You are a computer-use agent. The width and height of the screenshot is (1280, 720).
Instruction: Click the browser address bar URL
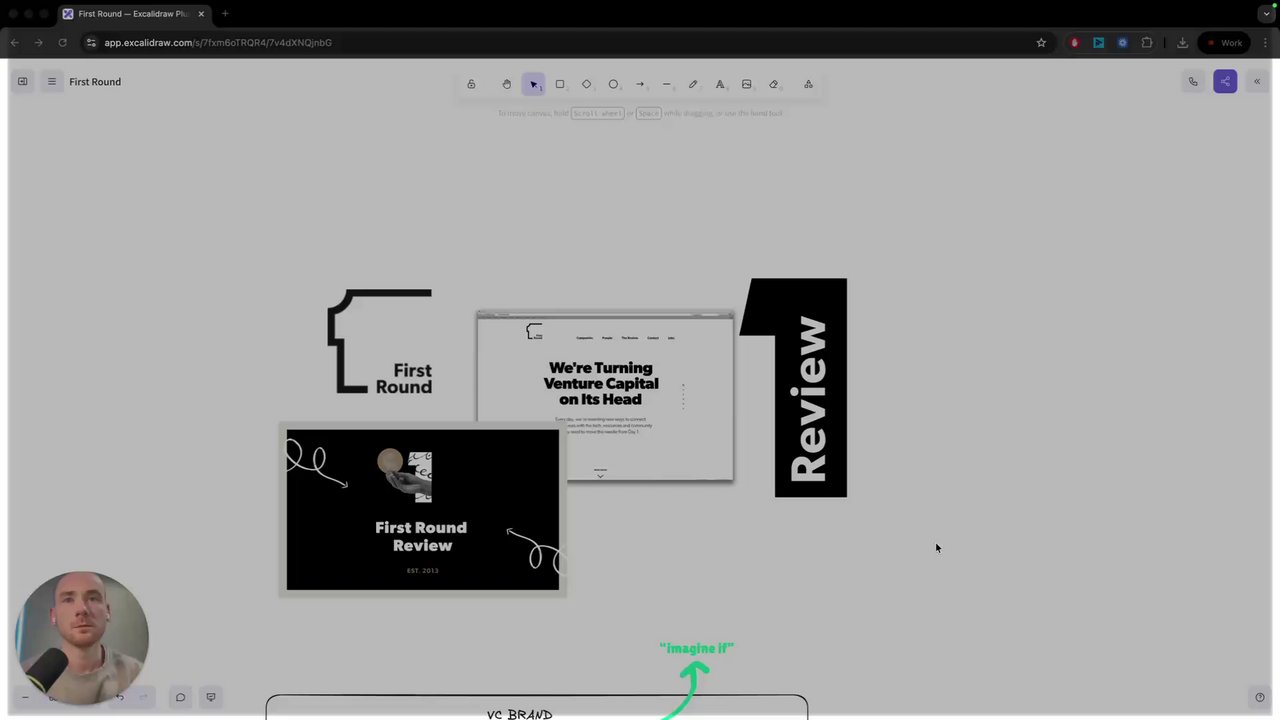pos(218,43)
